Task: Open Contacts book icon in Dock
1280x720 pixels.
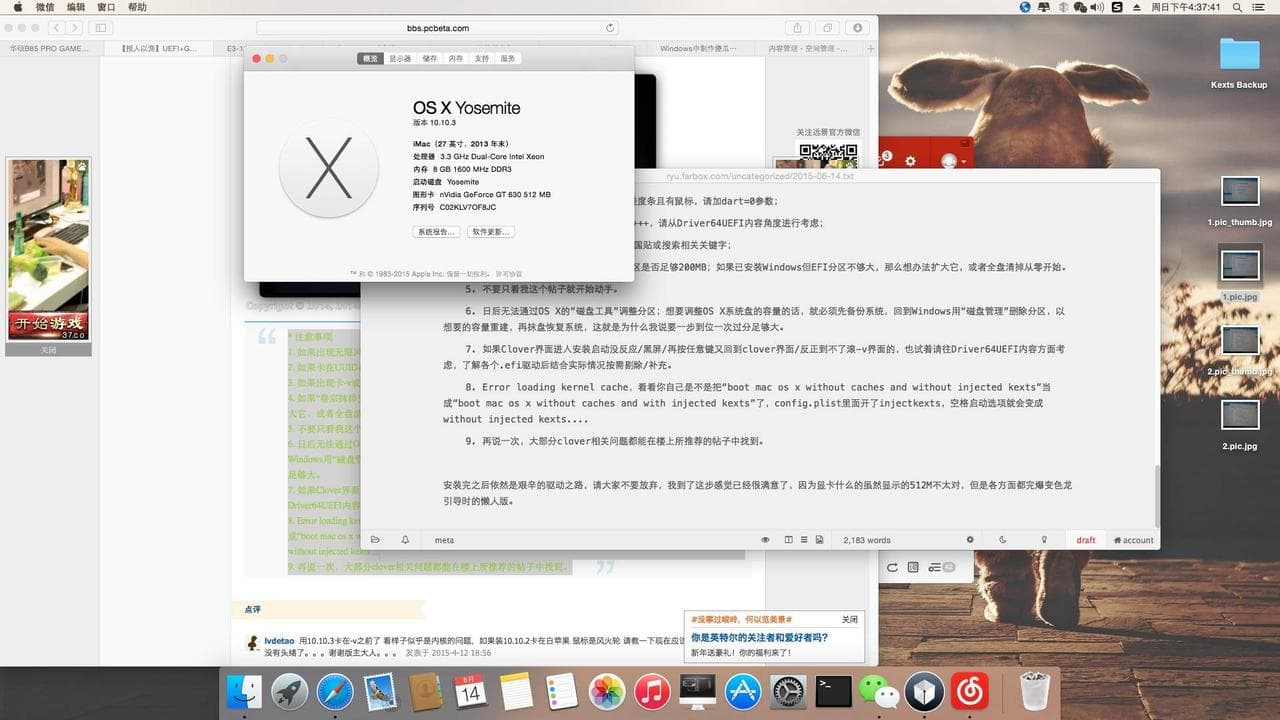Action: click(x=426, y=691)
